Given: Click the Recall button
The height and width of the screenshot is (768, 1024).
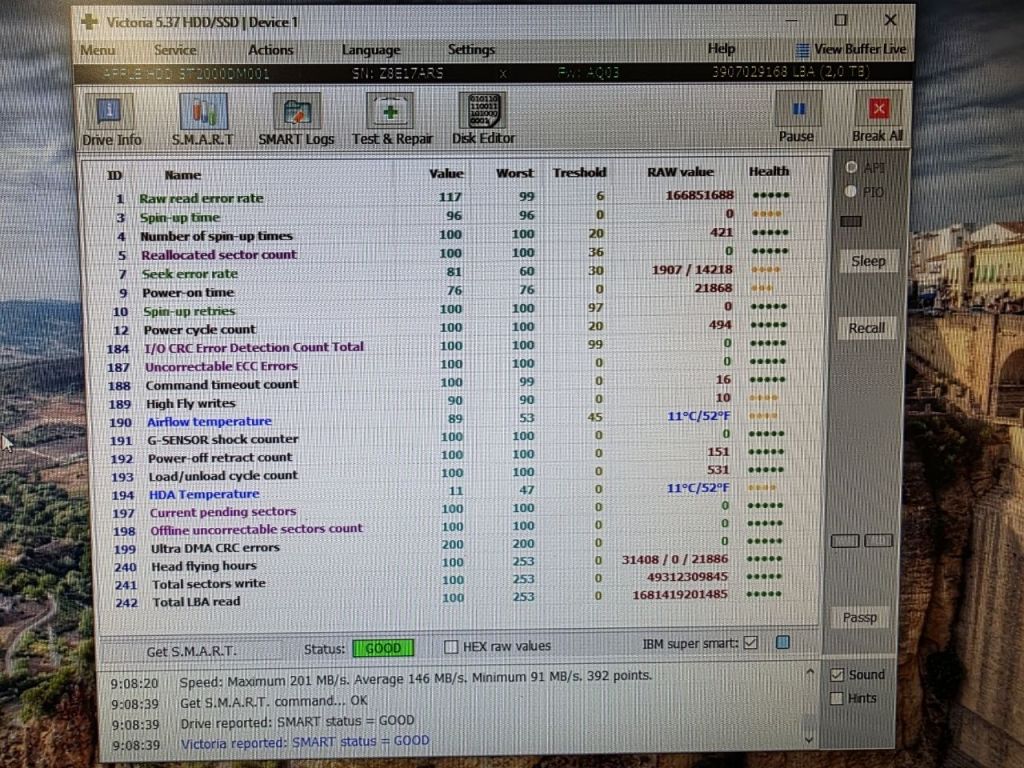Looking at the screenshot, I should [x=867, y=328].
